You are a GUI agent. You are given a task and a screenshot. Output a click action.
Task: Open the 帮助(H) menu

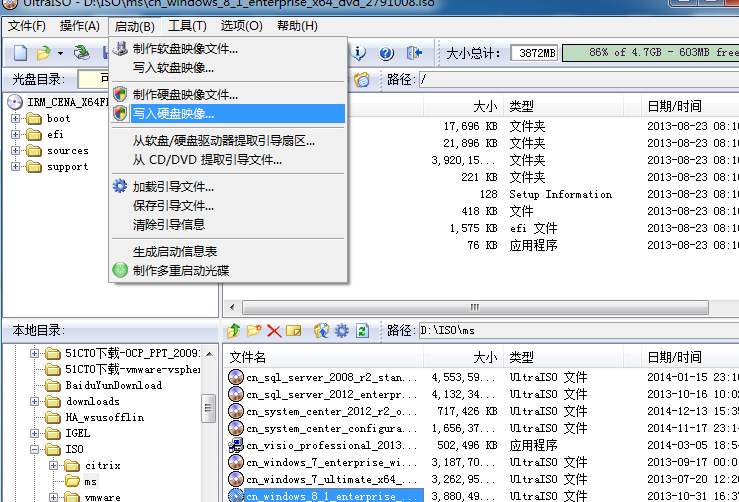[297, 26]
